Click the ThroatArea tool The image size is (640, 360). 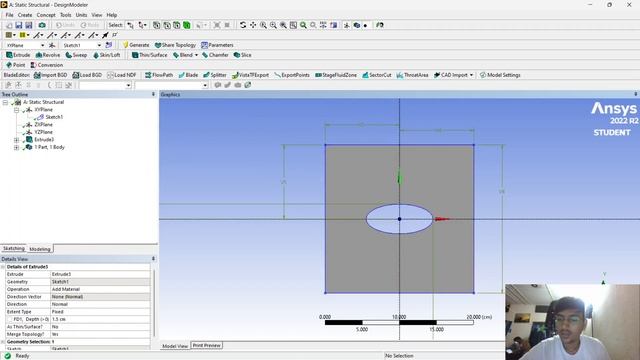point(412,75)
